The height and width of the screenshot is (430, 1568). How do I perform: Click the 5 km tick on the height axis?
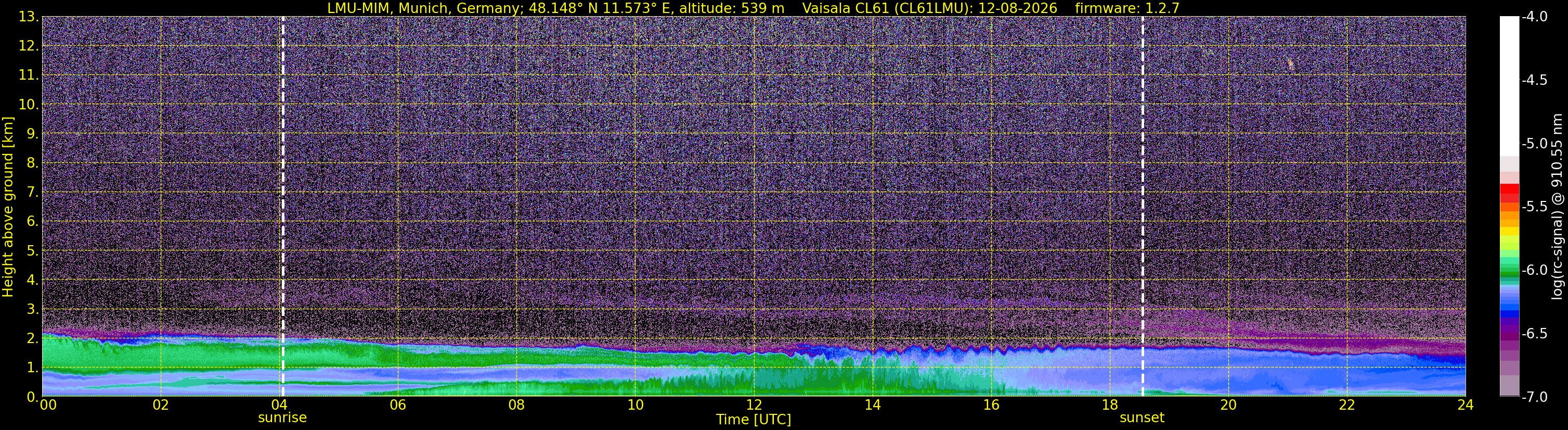pos(32,250)
